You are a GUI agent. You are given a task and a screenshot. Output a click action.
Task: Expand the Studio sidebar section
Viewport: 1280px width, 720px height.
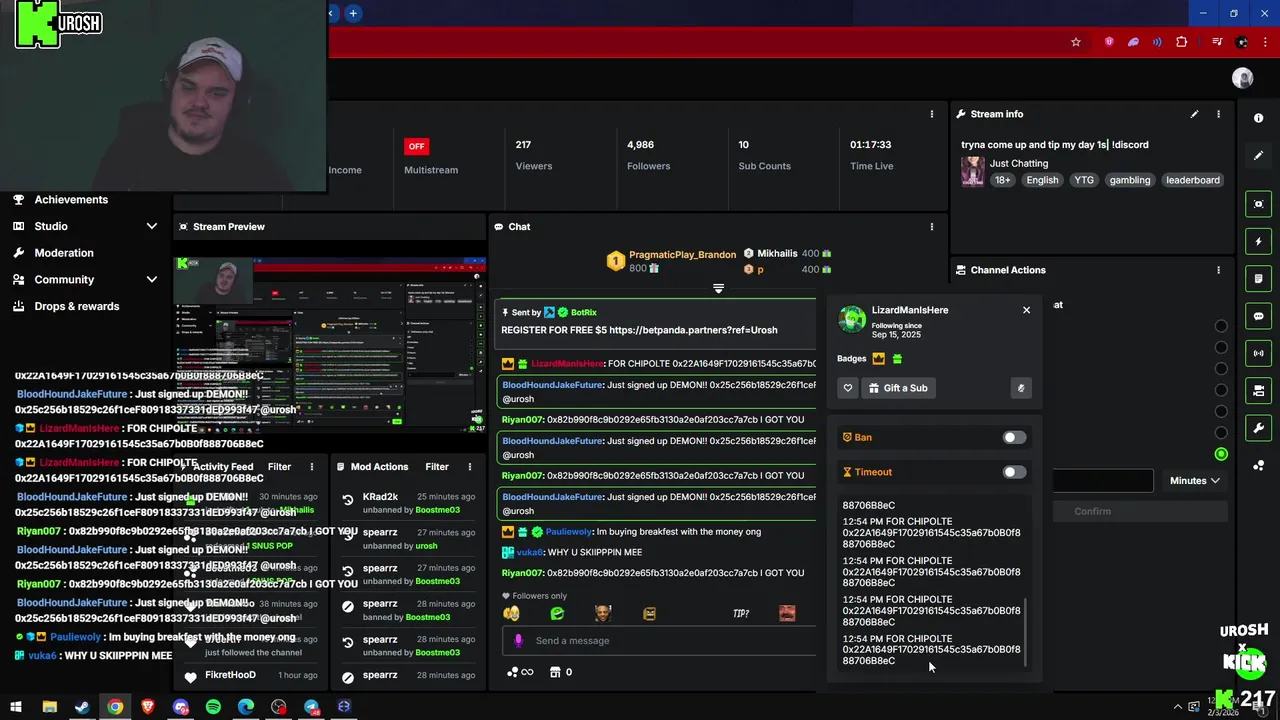coord(152,226)
